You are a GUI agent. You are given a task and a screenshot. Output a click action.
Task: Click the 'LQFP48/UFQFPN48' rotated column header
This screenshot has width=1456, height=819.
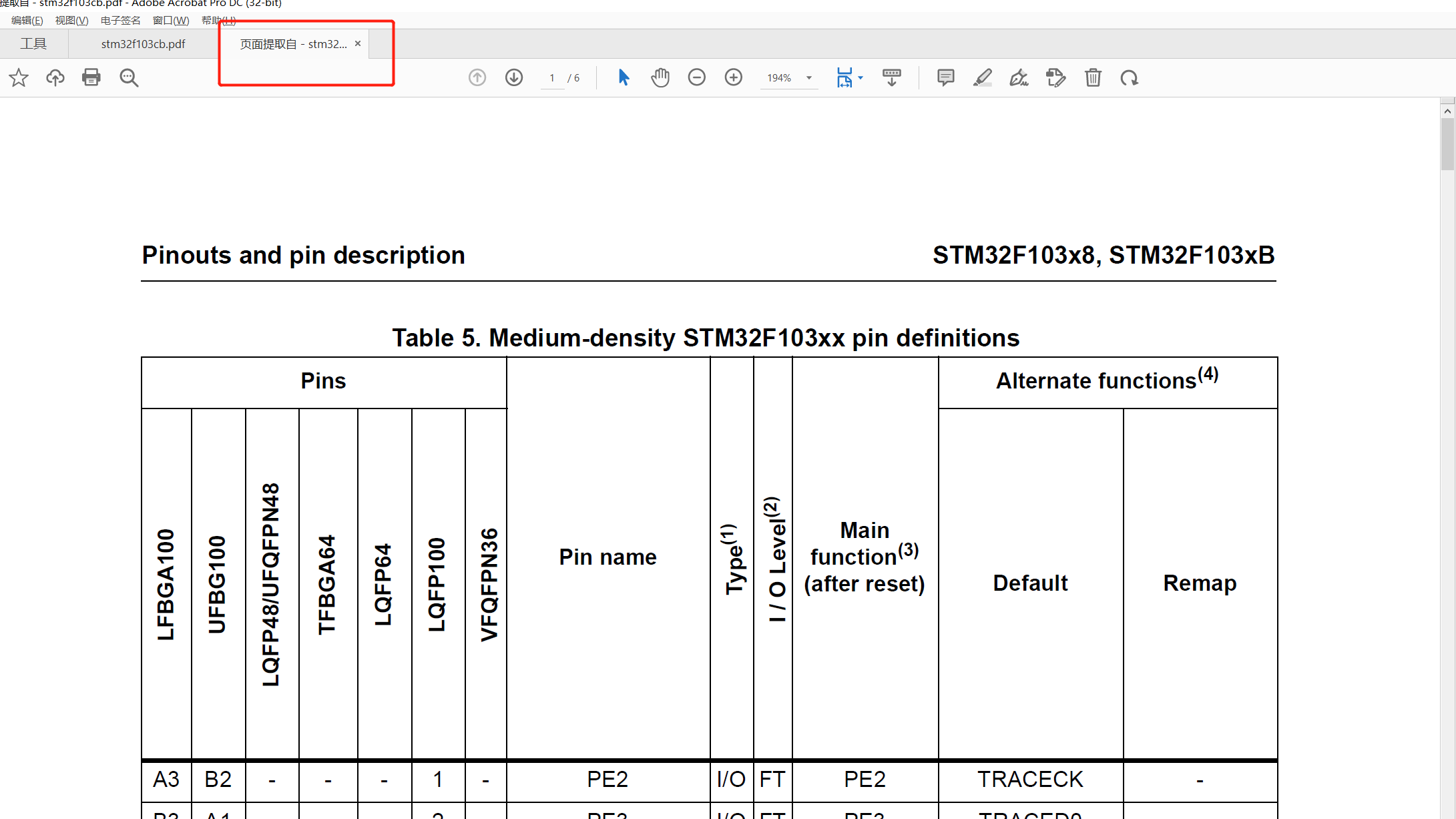click(x=270, y=585)
